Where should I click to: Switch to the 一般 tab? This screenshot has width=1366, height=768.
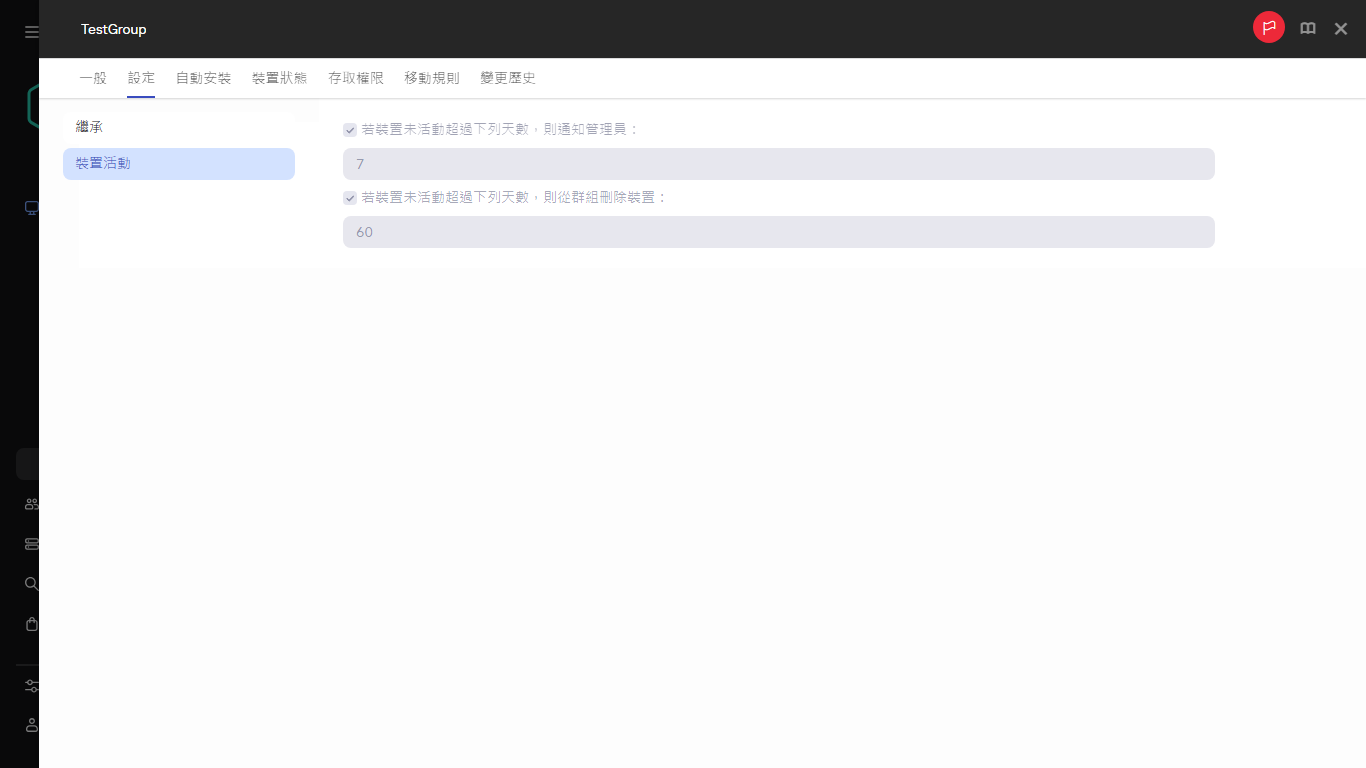click(x=92, y=77)
